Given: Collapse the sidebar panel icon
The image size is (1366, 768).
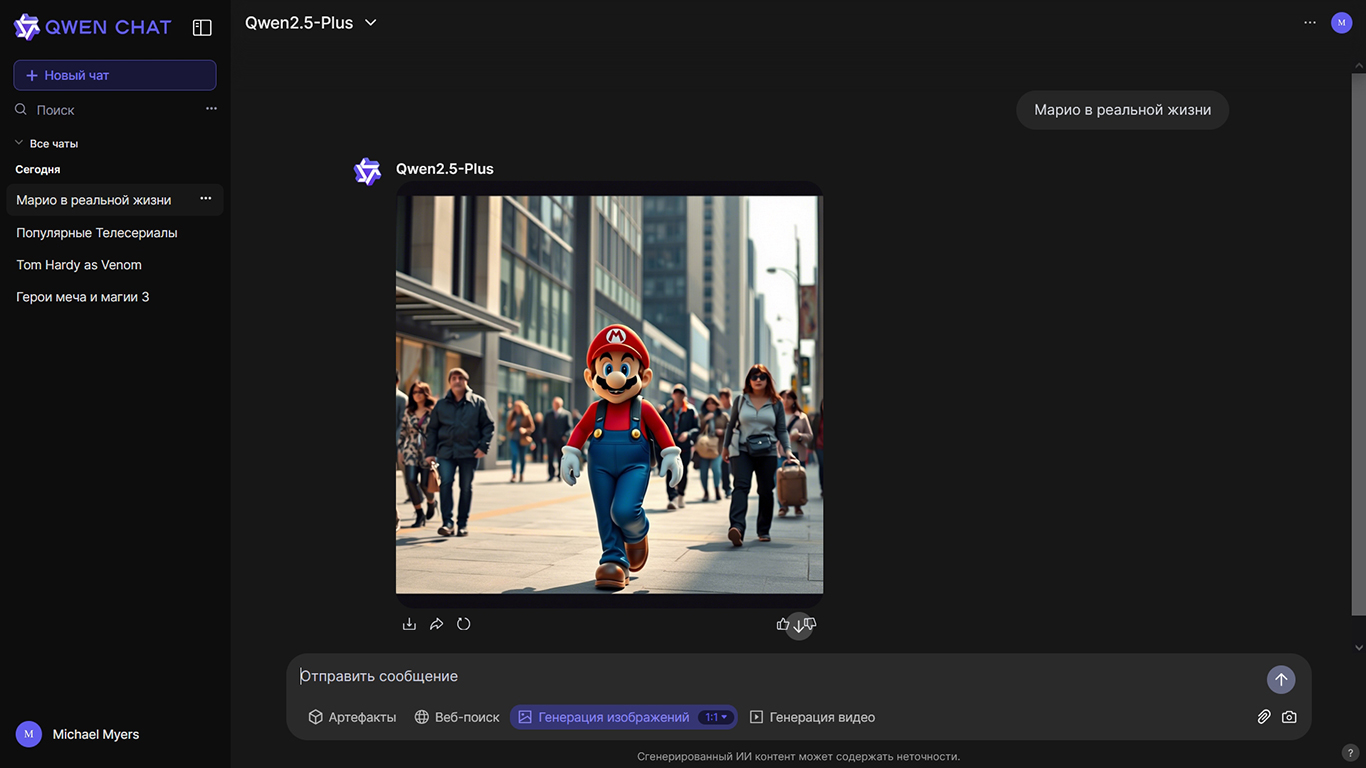Looking at the screenshot, I should pos(202,28).
